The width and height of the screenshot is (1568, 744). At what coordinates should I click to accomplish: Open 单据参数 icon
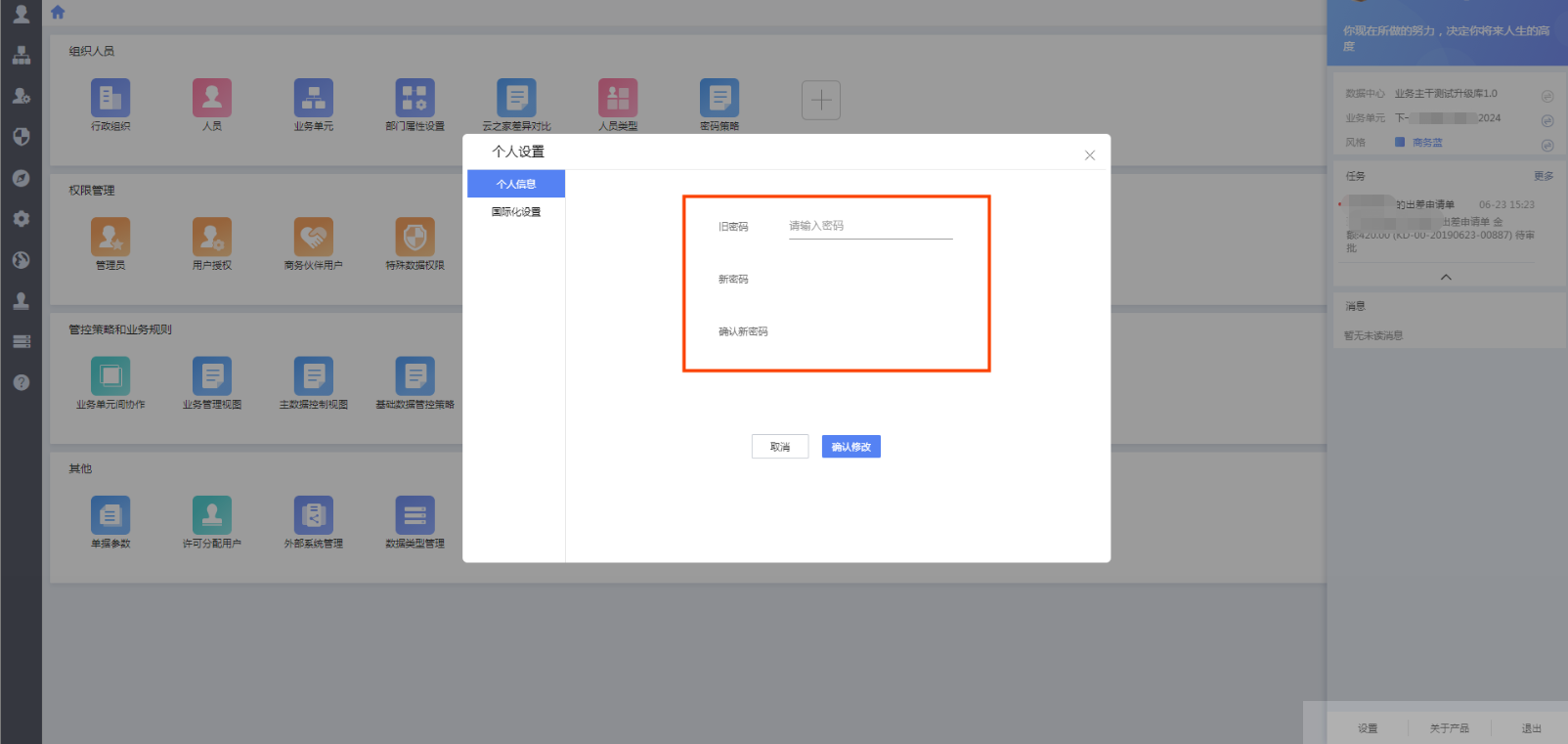(110, 515)
